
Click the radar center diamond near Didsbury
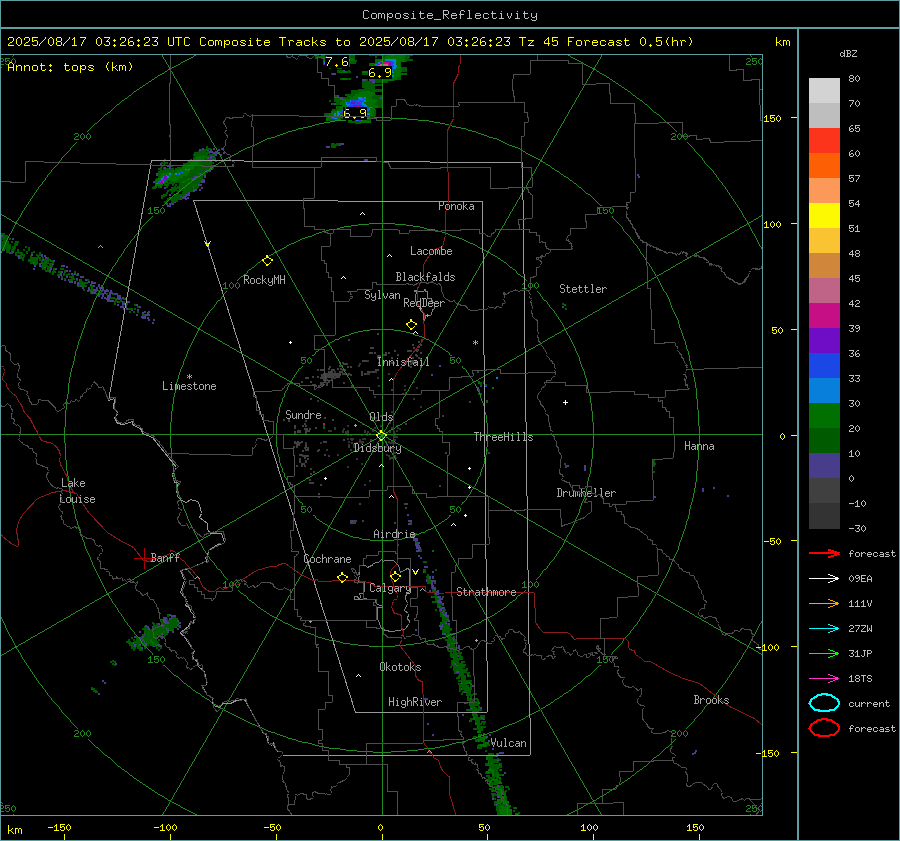381,436
